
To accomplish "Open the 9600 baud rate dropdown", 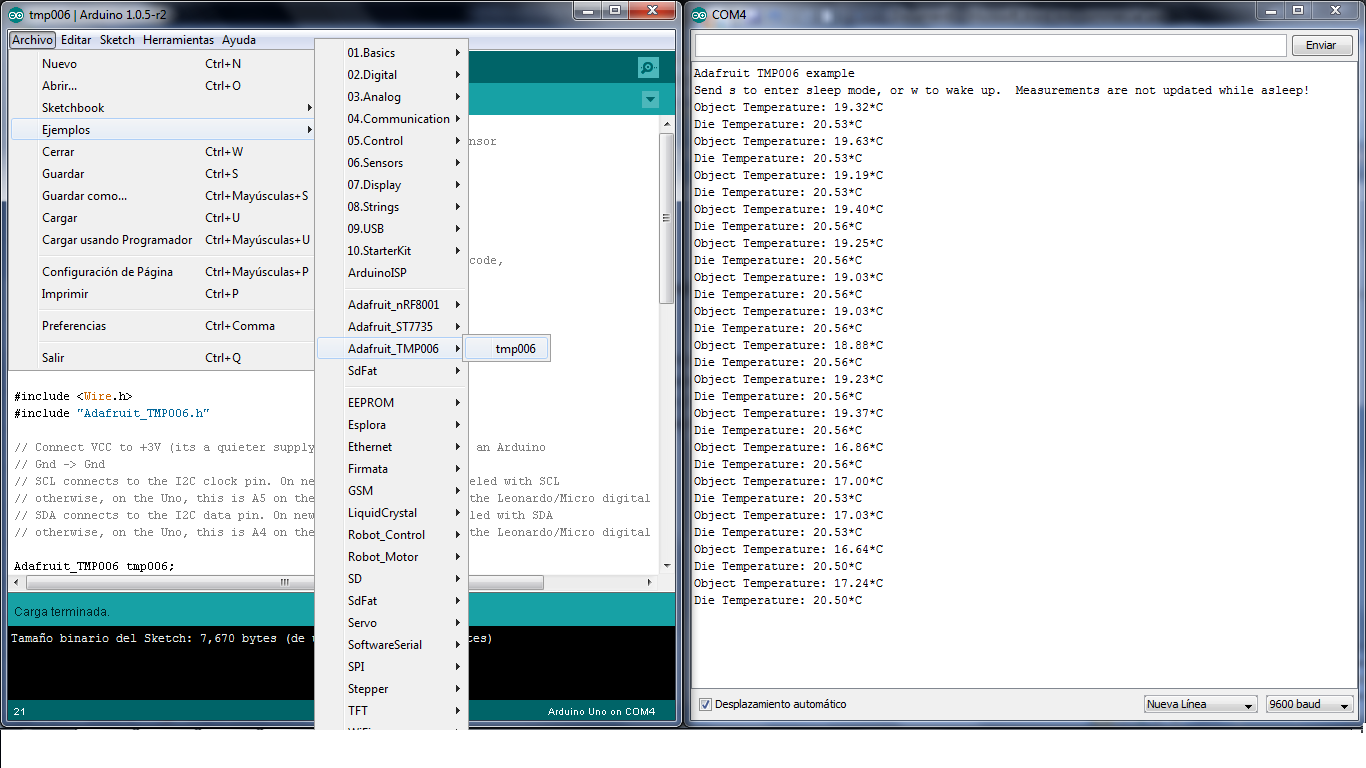I will coord(1308,704).
